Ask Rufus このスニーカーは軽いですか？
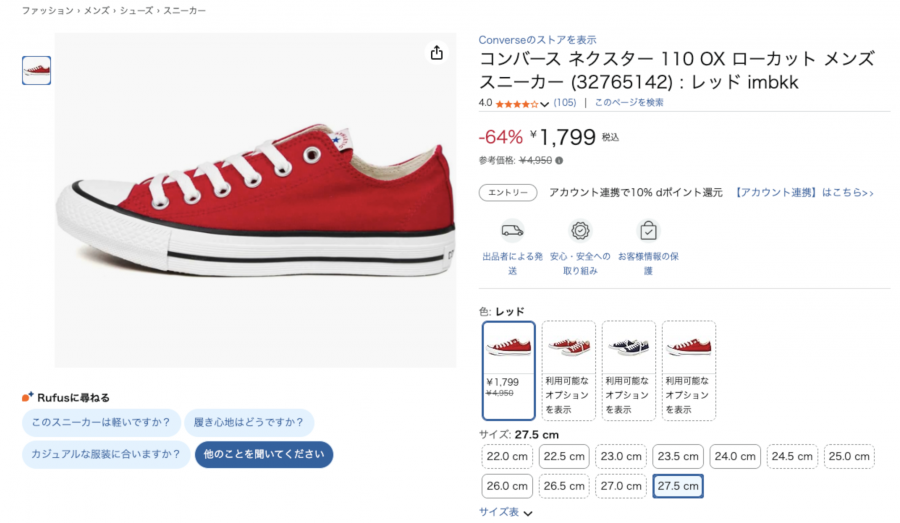 pos(101,423)
